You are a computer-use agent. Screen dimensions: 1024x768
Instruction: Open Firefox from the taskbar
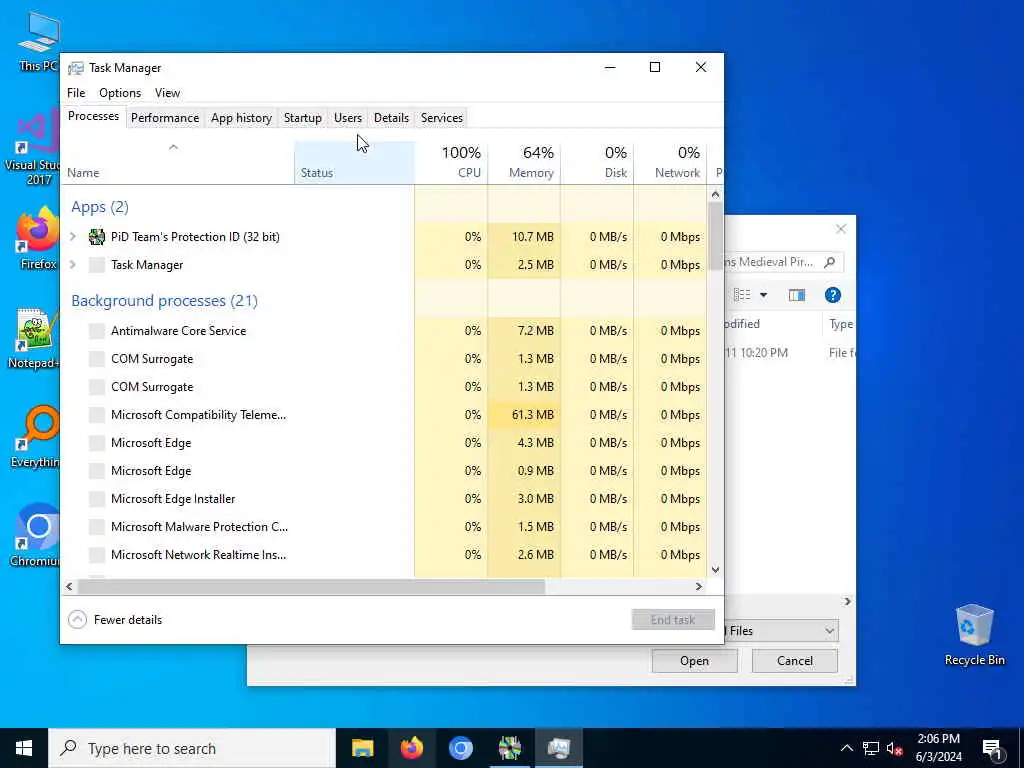411,748
